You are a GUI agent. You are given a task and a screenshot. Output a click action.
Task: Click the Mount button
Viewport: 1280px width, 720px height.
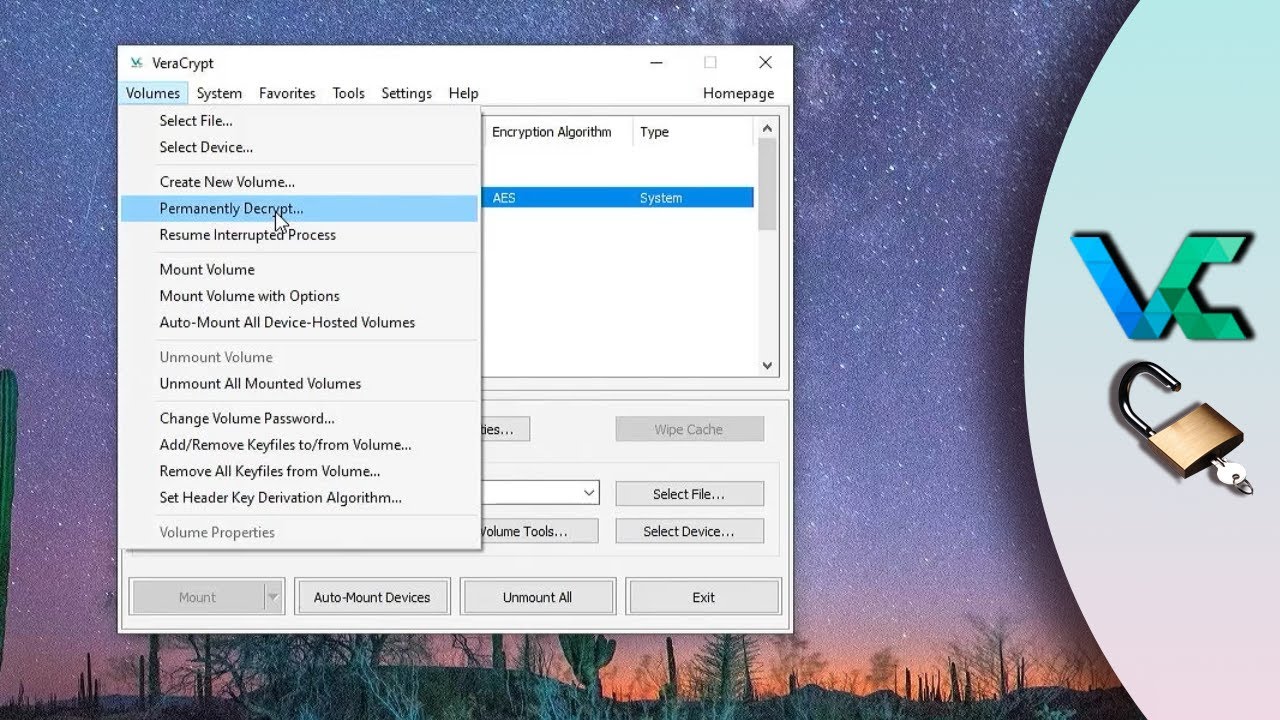[197, 597]
